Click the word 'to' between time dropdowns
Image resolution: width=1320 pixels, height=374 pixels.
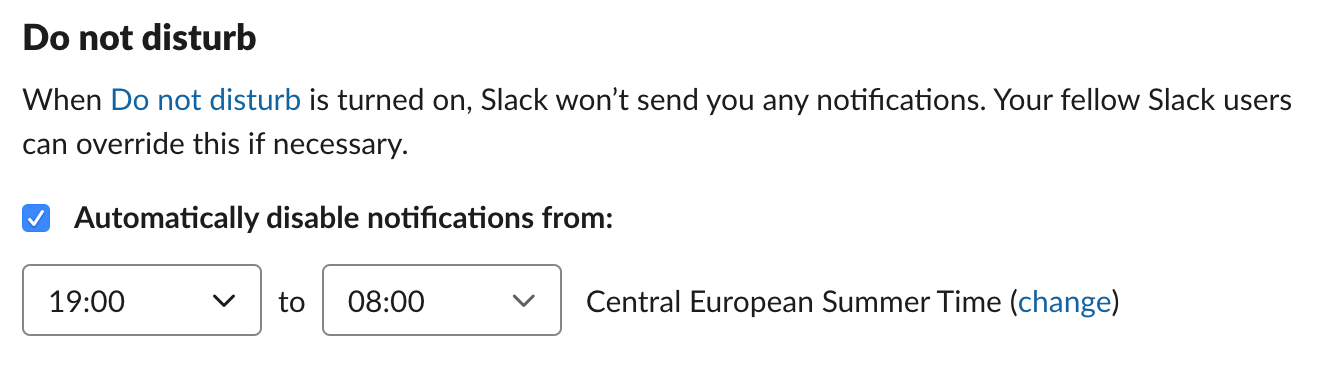(291, 301)
